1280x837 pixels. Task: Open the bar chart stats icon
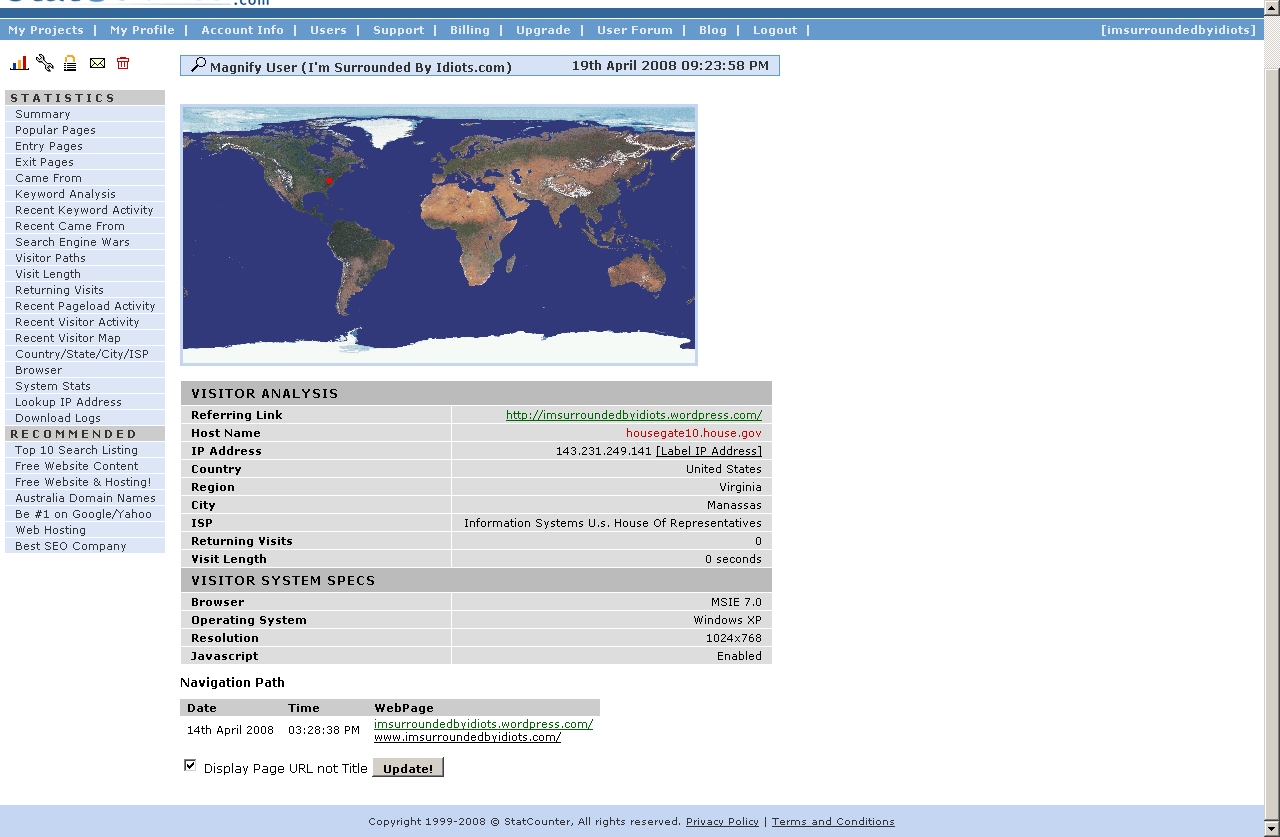(x=19, y=63)
